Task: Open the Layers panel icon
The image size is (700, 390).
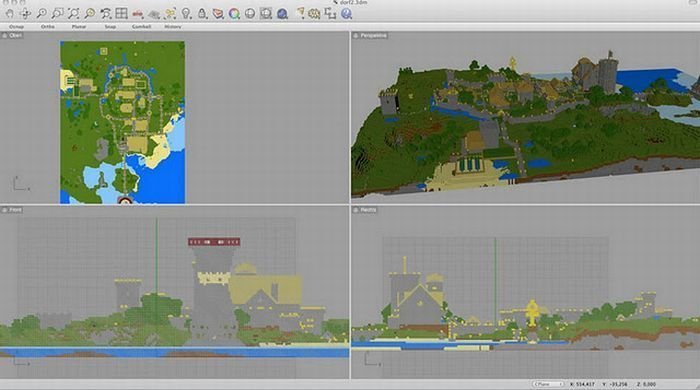Action: (x=218, y=14)
